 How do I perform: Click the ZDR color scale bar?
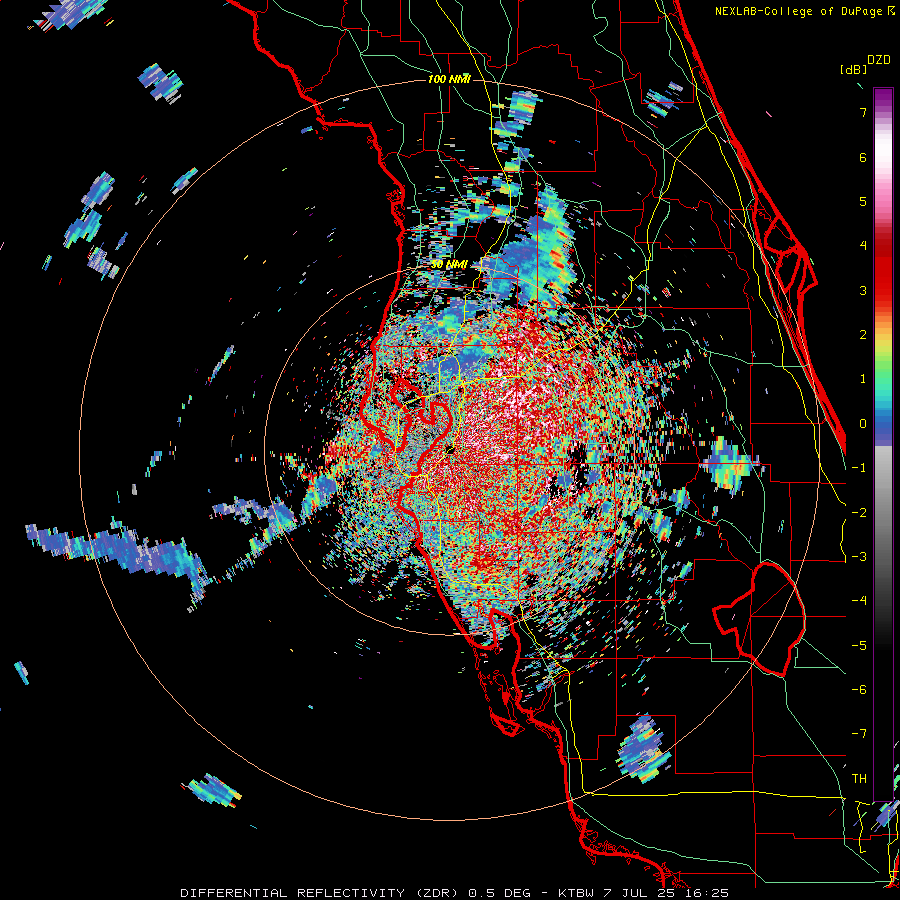(x=883, y=444)
